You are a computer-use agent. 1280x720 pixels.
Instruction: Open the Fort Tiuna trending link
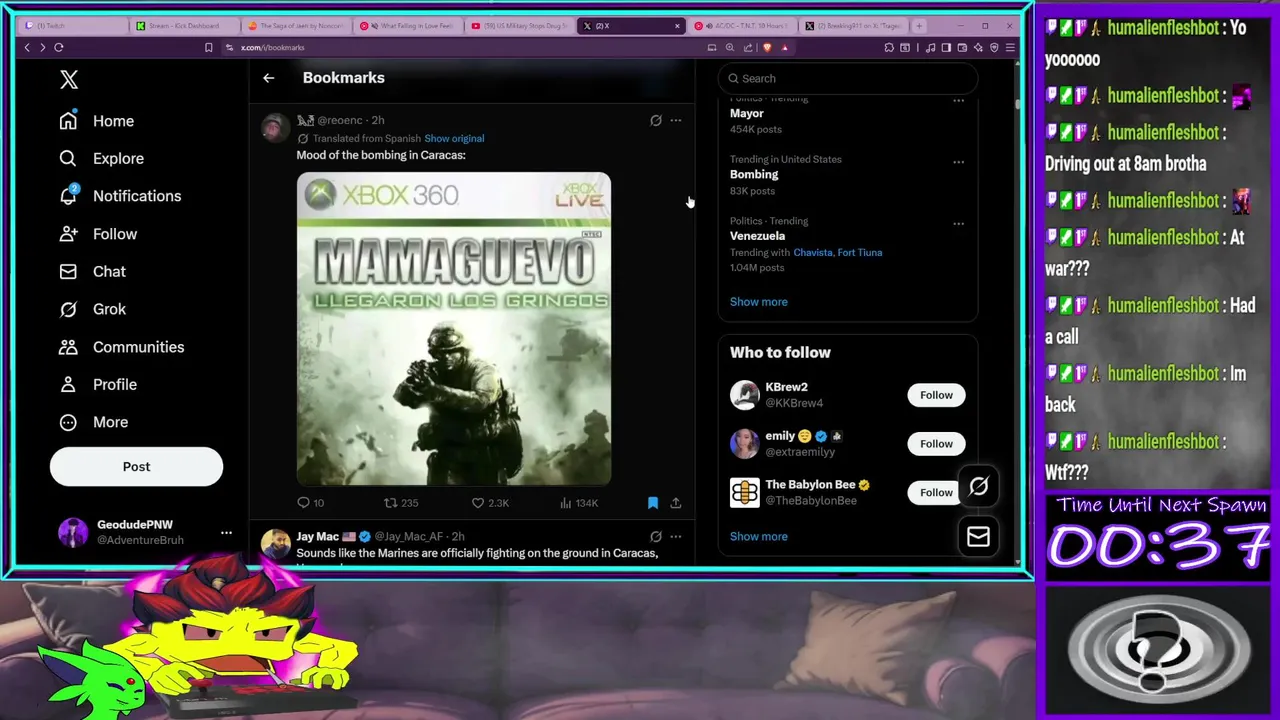click(860, 253)
